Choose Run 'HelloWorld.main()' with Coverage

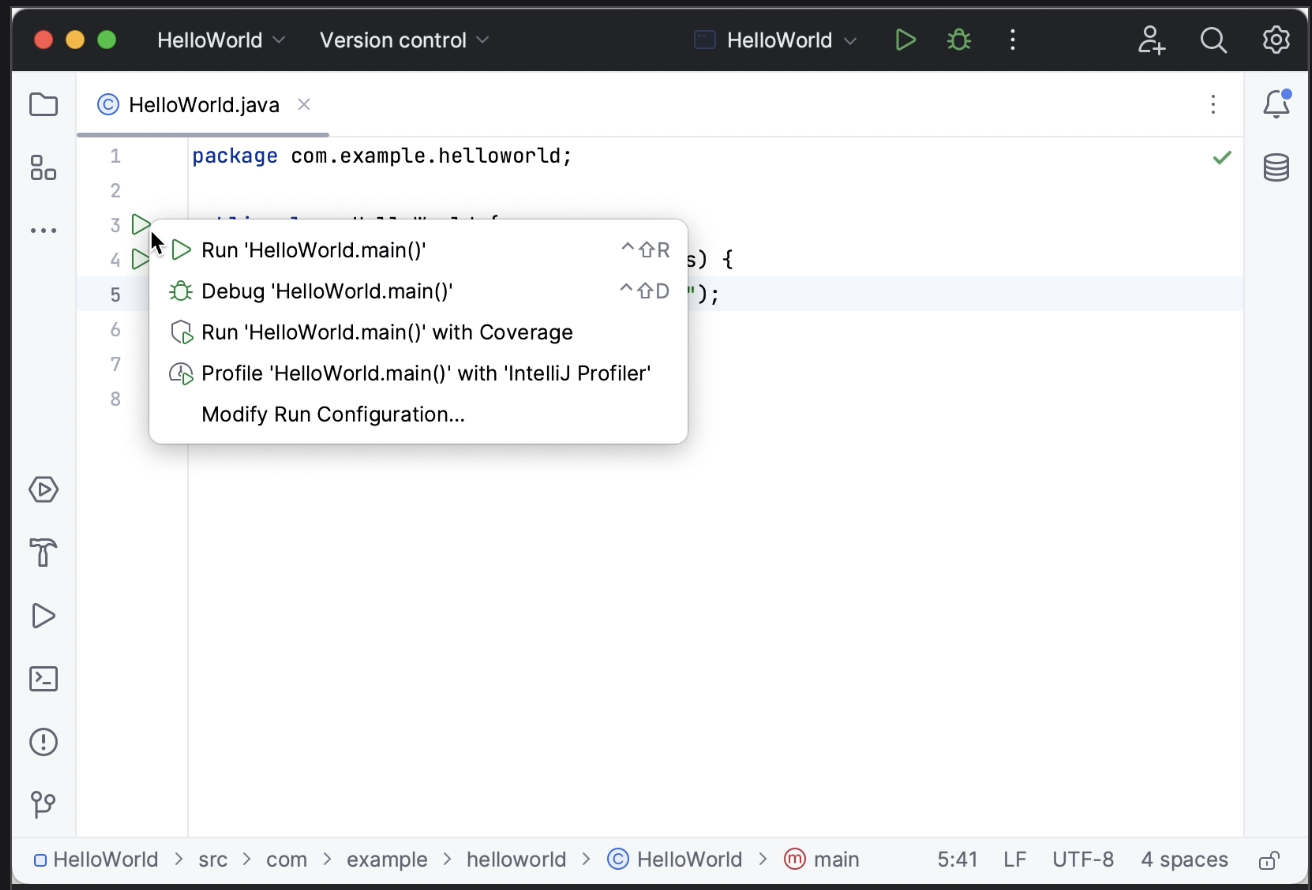pos(418,332)
